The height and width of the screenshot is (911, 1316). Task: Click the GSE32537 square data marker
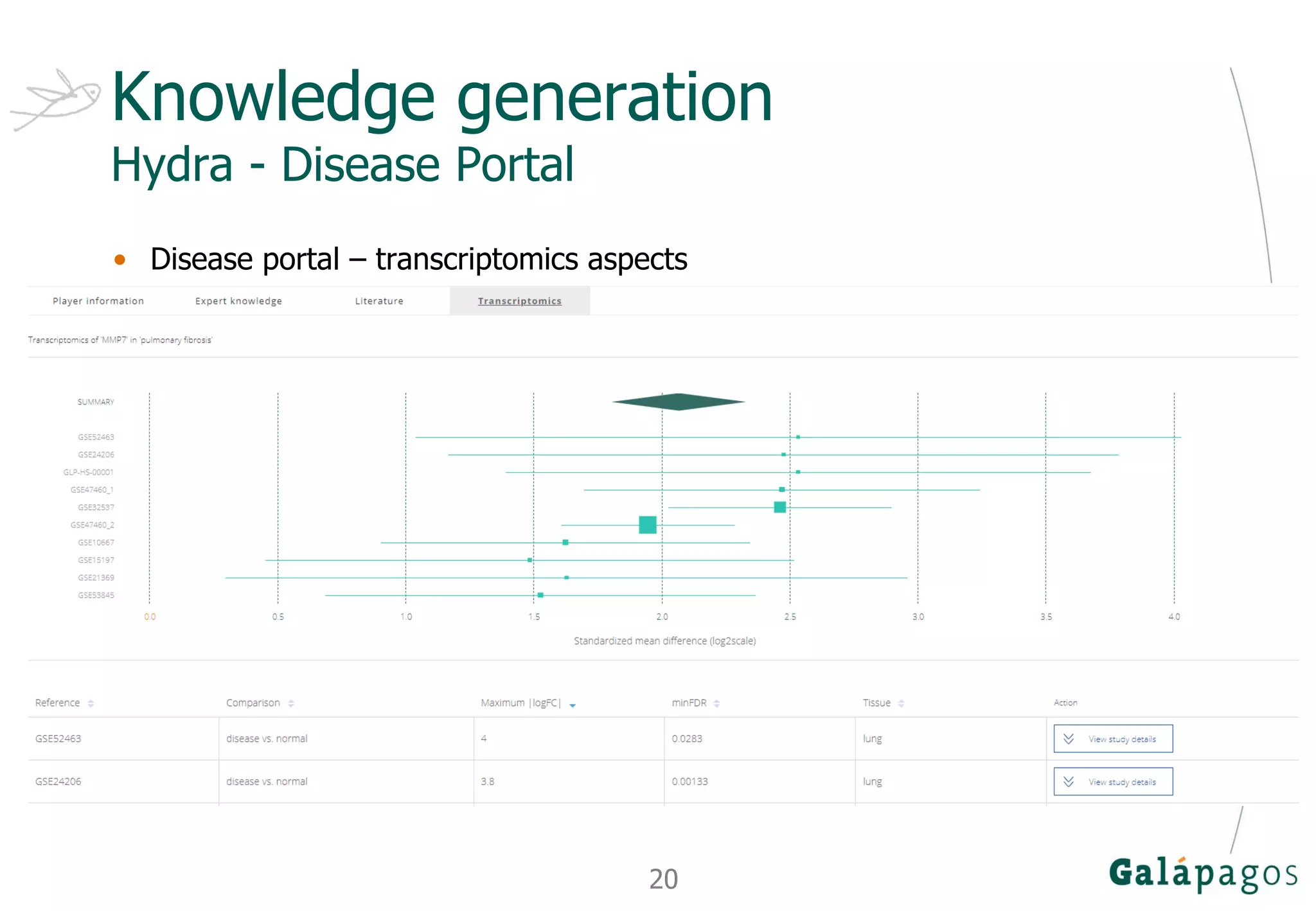pos(779,508)
